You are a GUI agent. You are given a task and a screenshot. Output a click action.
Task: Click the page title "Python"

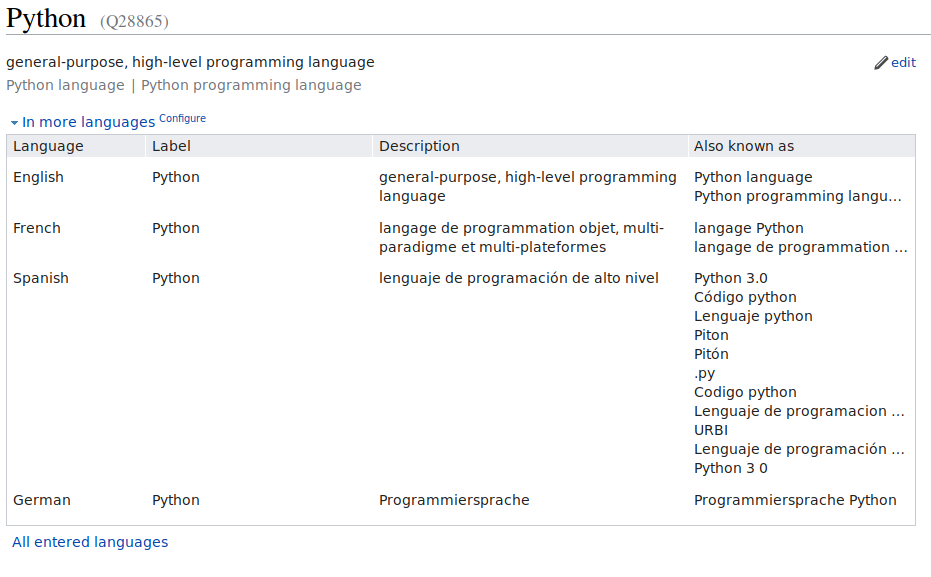coord(45,18)
